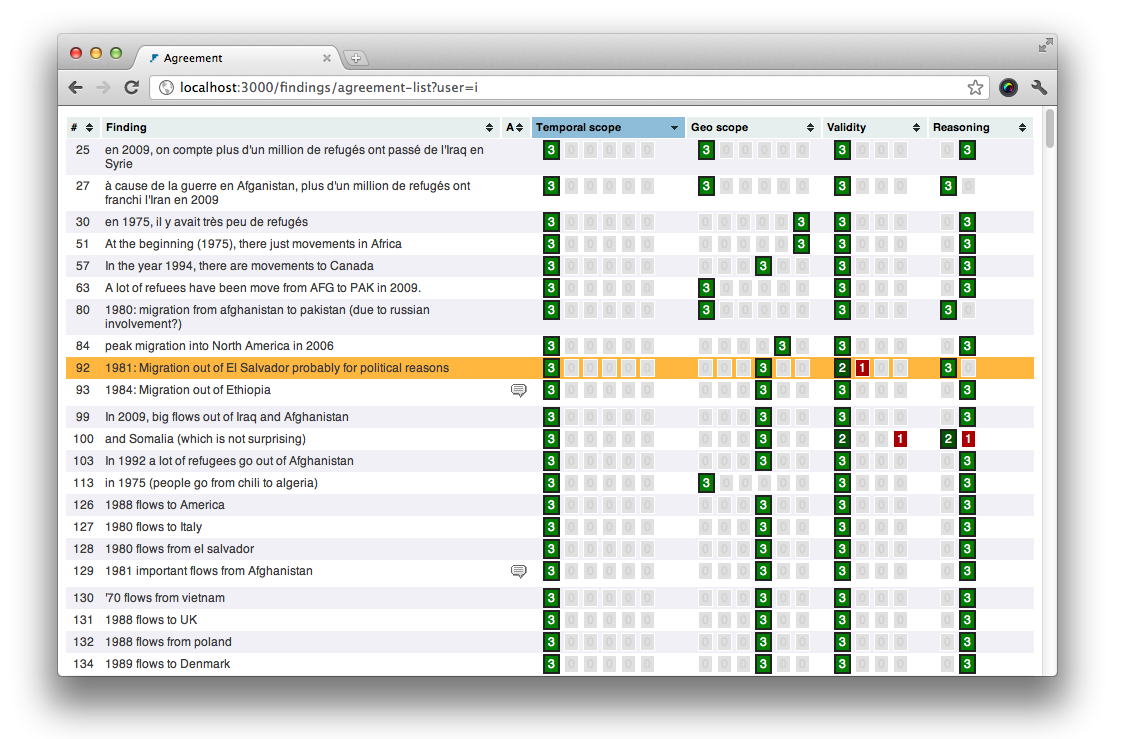The image size is (1133, 739).
Task: Click the page vertical scrollbar thumb
Action: click(1050, 129)
